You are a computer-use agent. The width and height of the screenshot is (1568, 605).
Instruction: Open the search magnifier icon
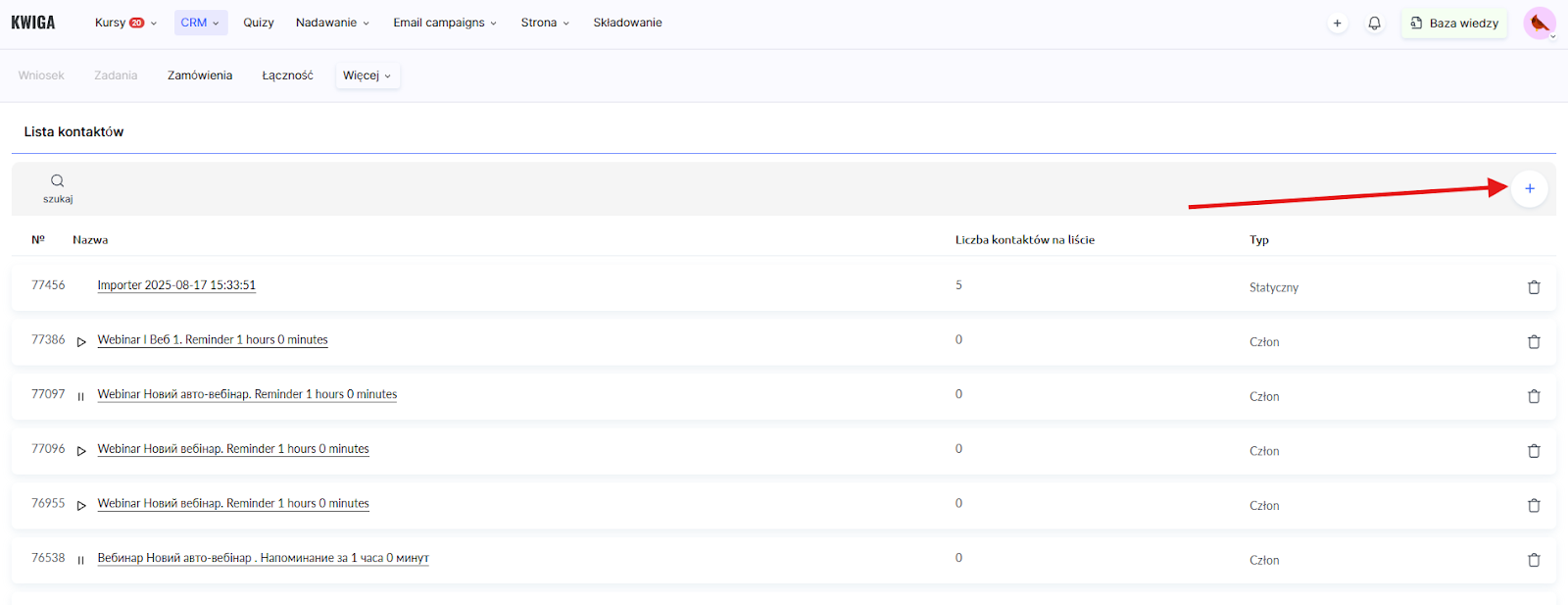[58, 181]
